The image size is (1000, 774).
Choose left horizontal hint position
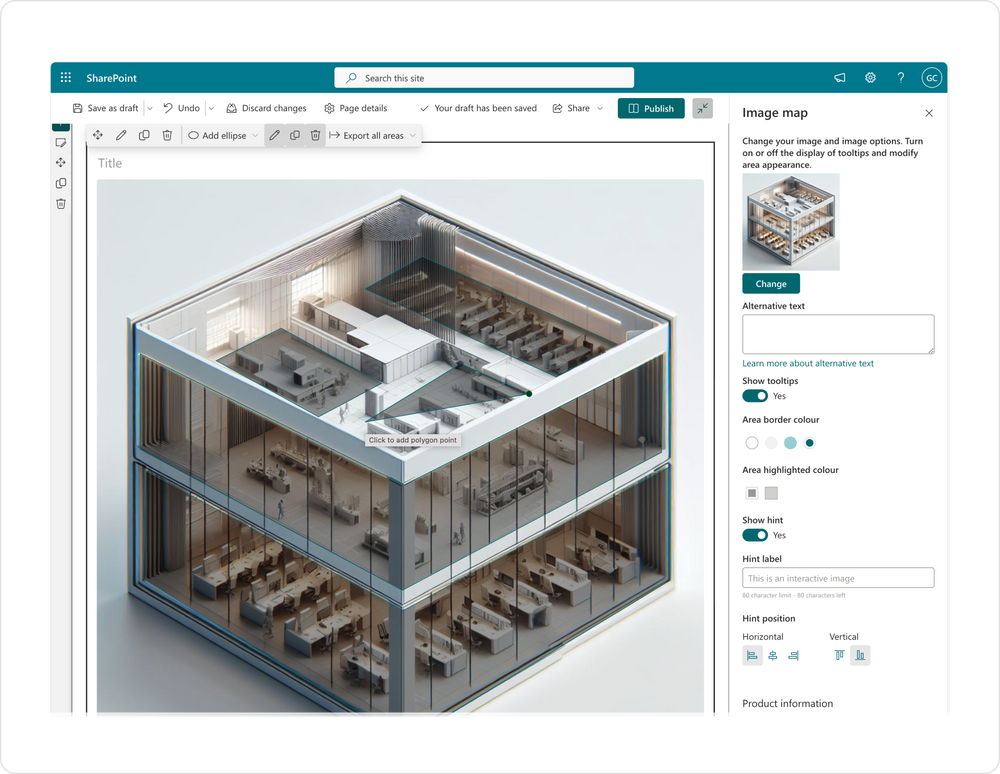(x=752, y=655)
